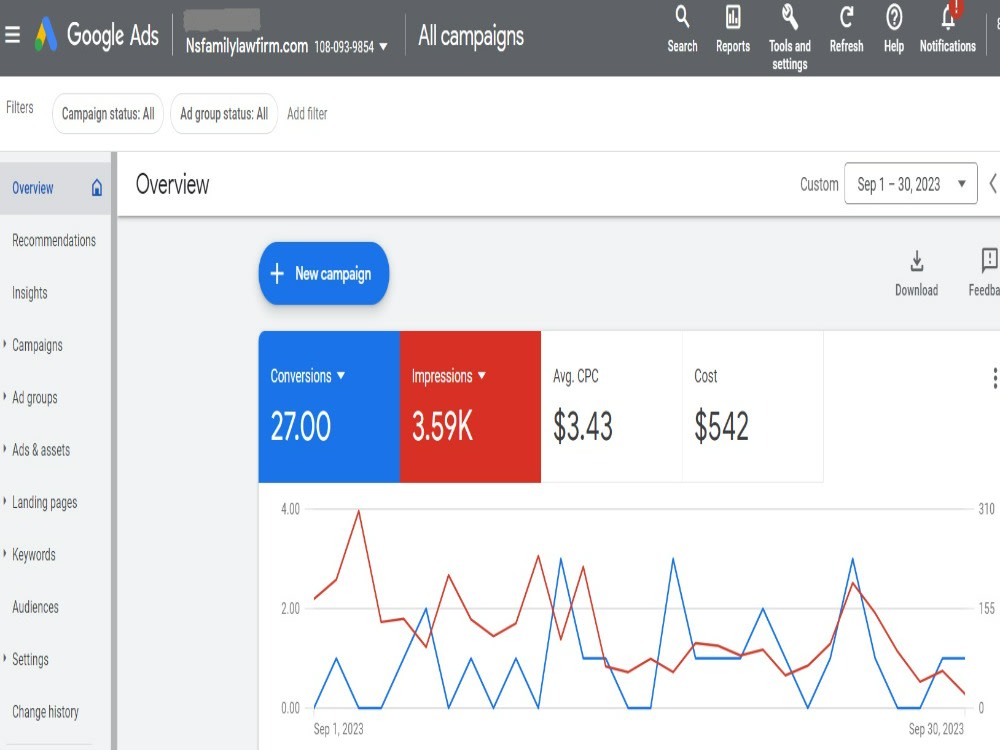
Task: Expand the Ads & assets sidebar section
Action: [x=4, y=449]
